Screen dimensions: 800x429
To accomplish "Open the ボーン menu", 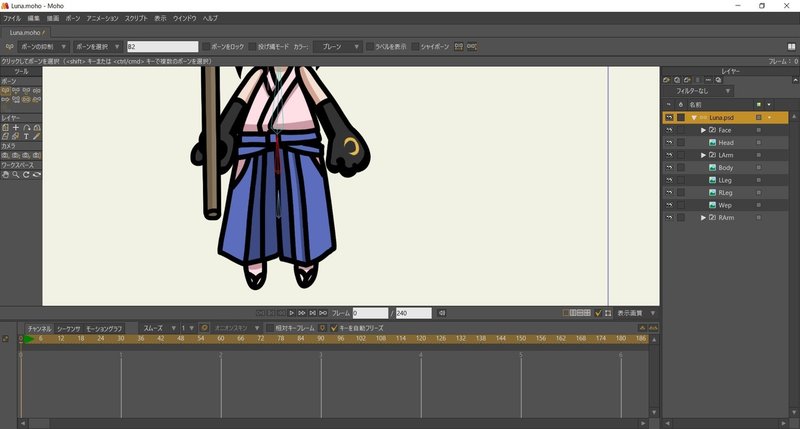I will [x=72, y=18].
